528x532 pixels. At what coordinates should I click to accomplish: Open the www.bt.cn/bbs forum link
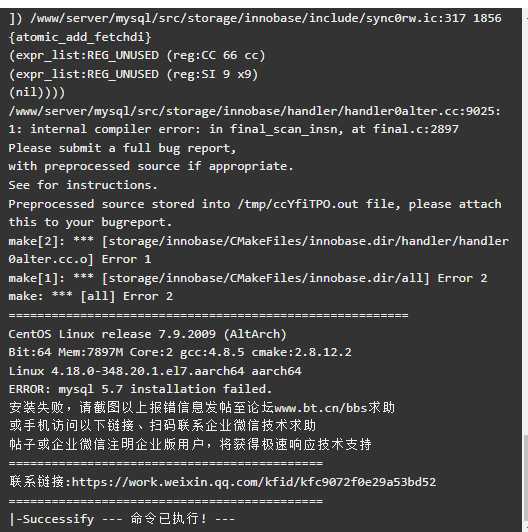coord(321,407)
